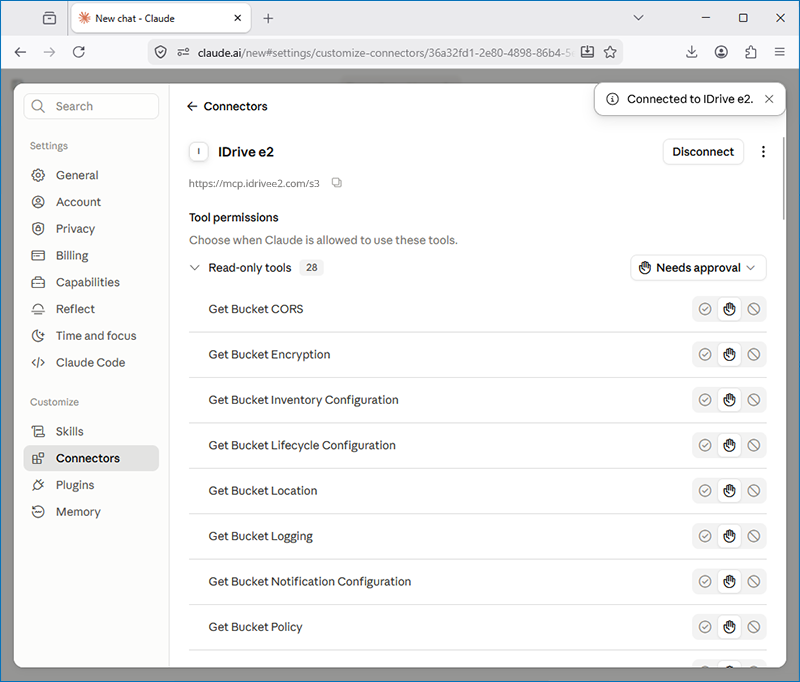The width and height of the screenshot is (800, 682).
Task: Click the browser address bar
Action: (385, 53)
